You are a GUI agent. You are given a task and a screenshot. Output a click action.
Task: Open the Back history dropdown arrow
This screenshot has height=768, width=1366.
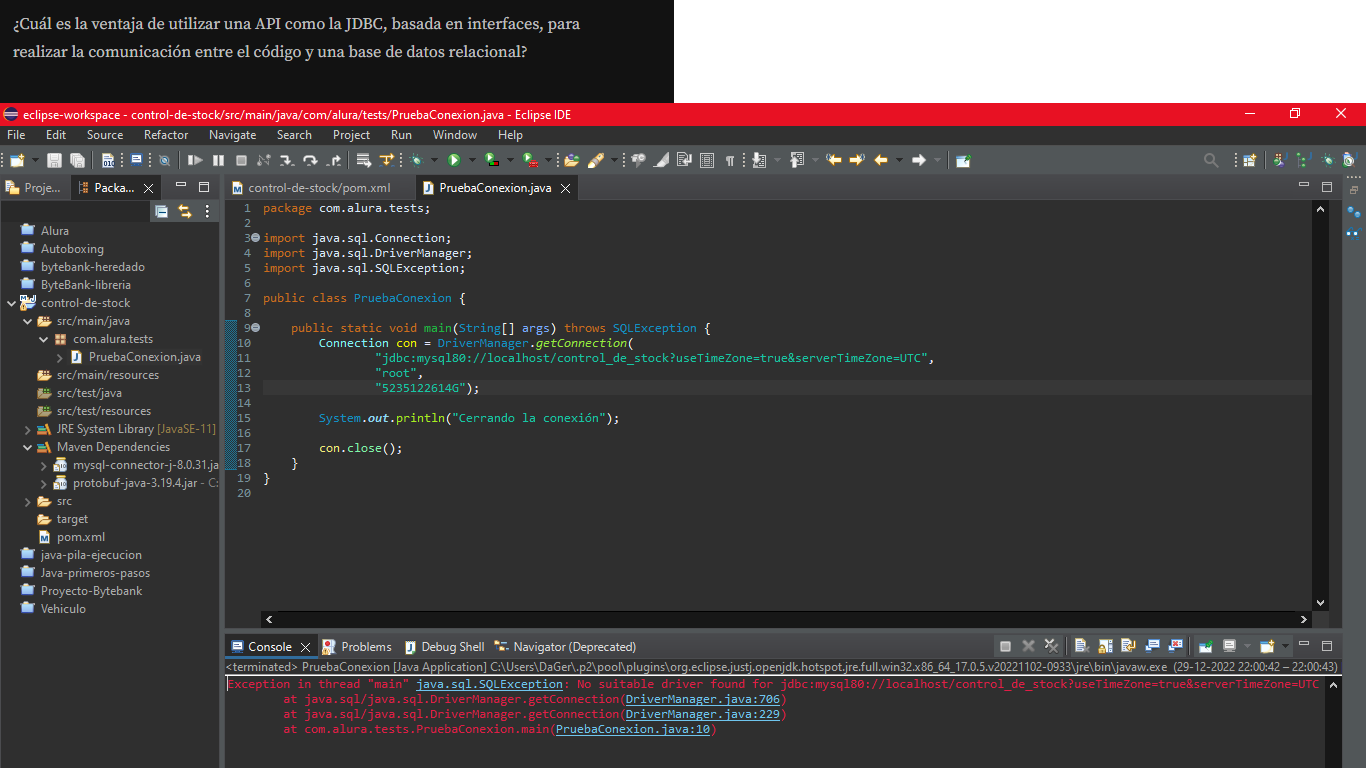(x=899, y=160)
